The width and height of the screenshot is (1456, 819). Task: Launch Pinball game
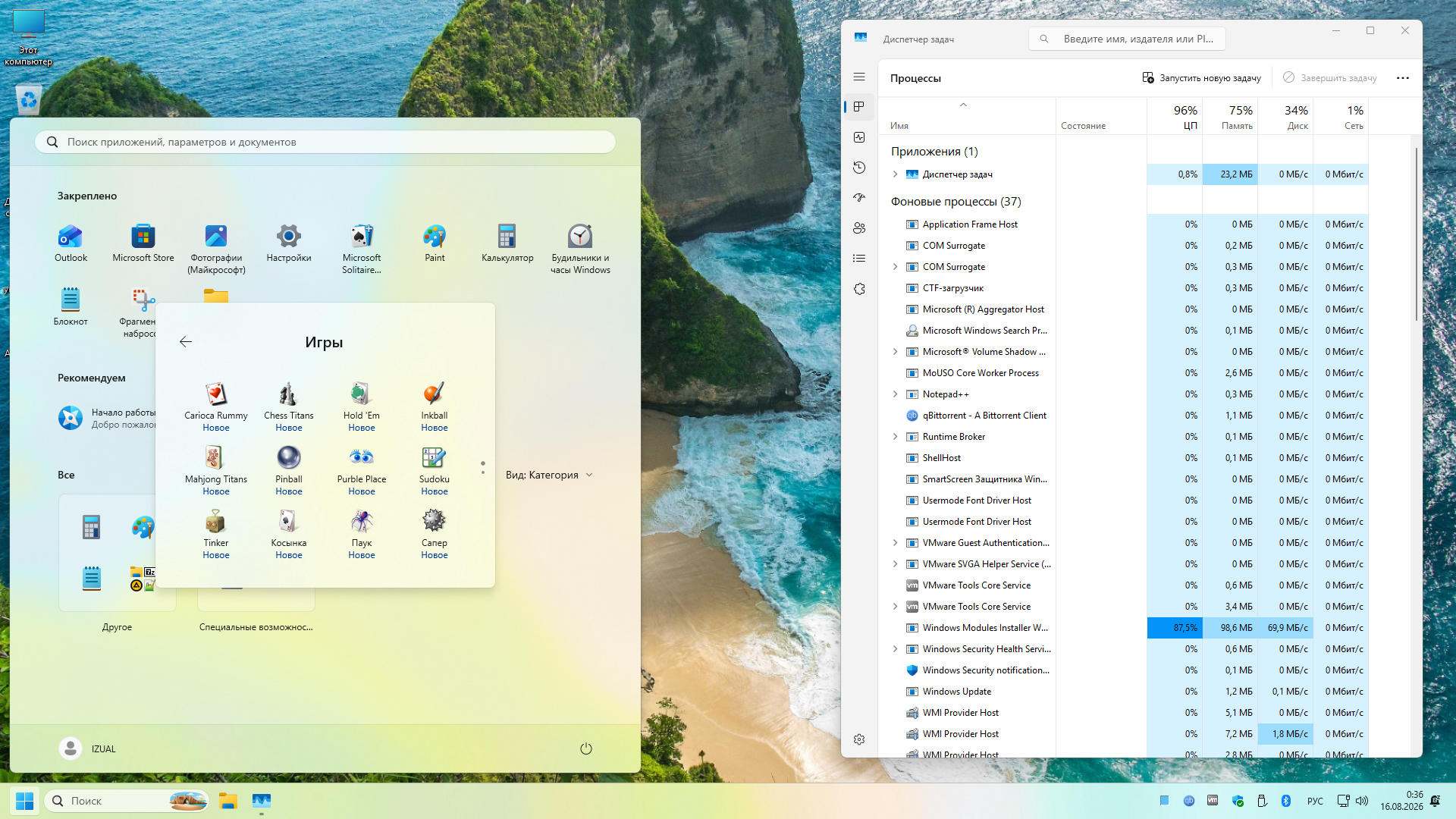pyautogui.click(x=289, y=470)
